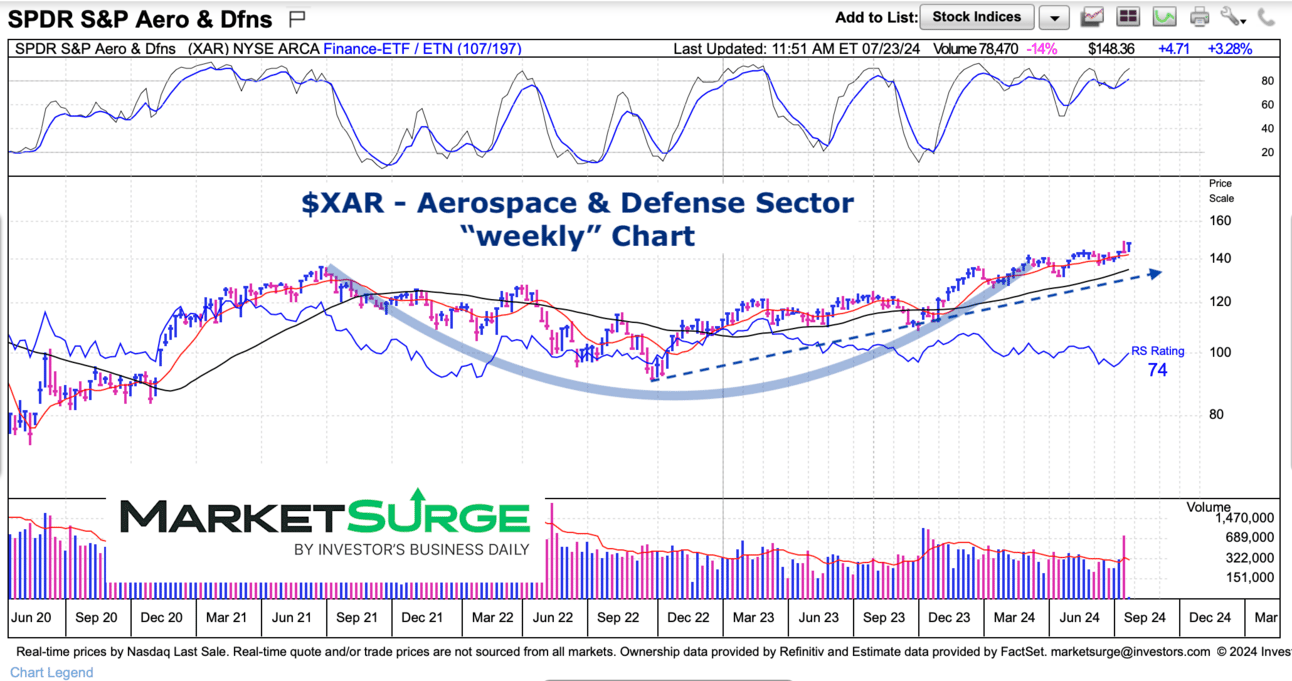Click the 689,000 volume scale label
1292x681 pixels.
(1249, 538)
